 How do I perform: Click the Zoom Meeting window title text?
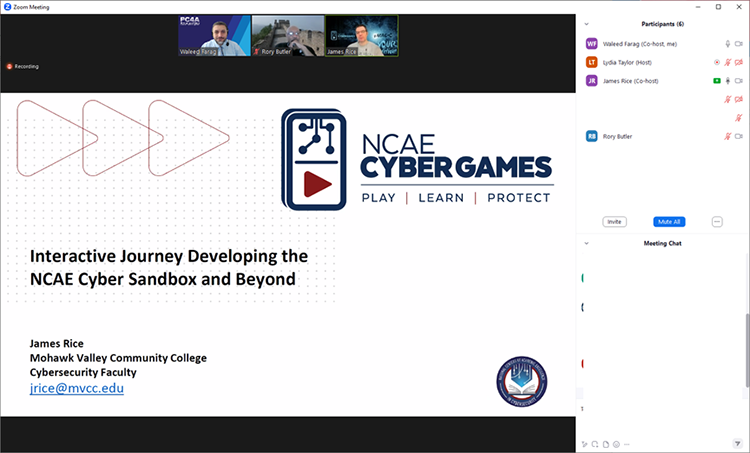click(32, 7)
